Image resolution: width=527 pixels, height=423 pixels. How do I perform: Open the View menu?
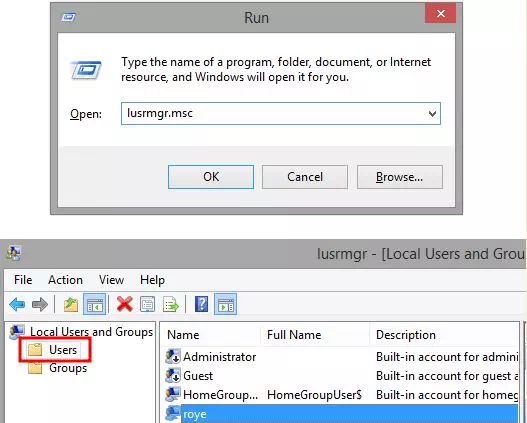[x=111, y=280]
